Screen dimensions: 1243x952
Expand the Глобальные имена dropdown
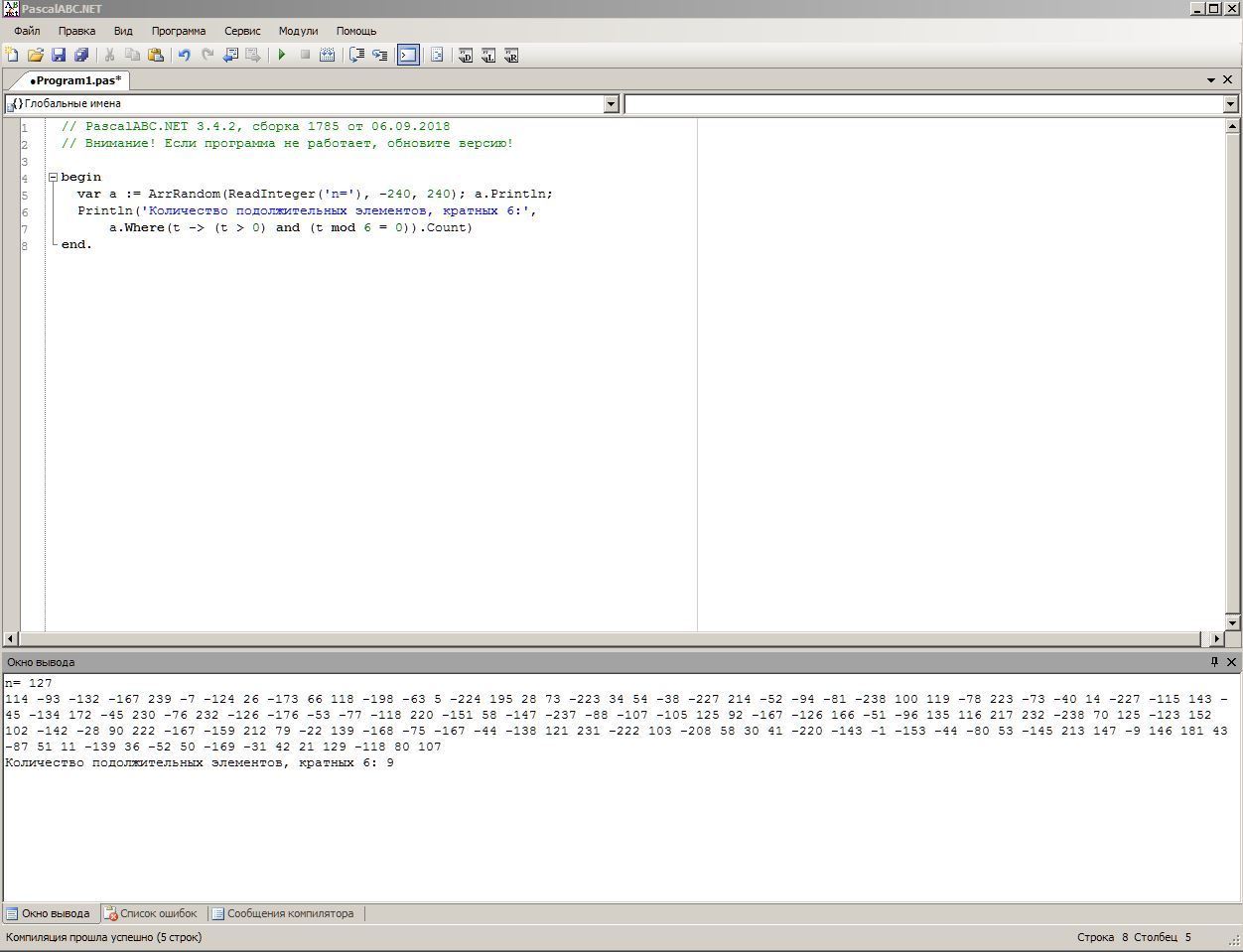click(611, 104)
